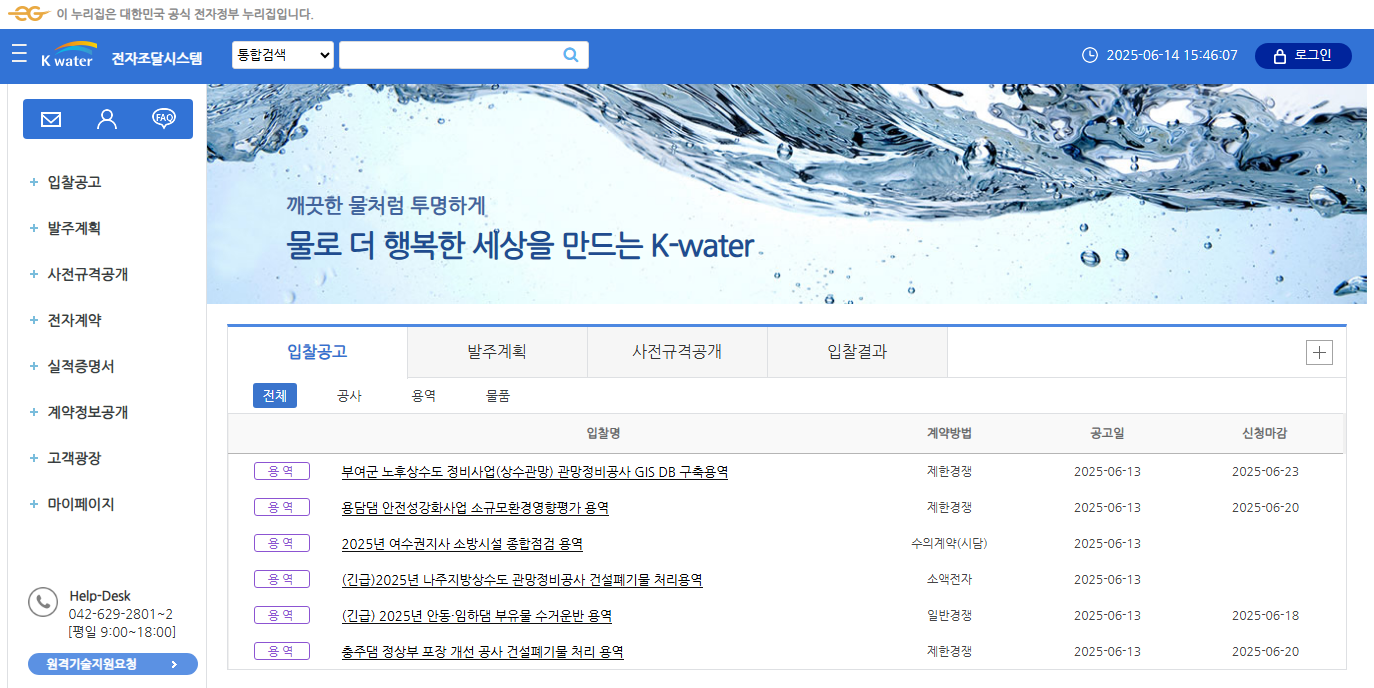Click the 전자조달시스템 title text
The width and height of the screenshot is (1374, 688).
click(157, 57)
